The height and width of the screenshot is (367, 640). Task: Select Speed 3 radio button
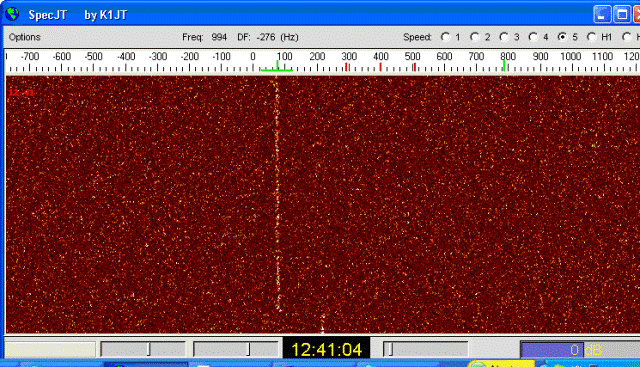504,37
